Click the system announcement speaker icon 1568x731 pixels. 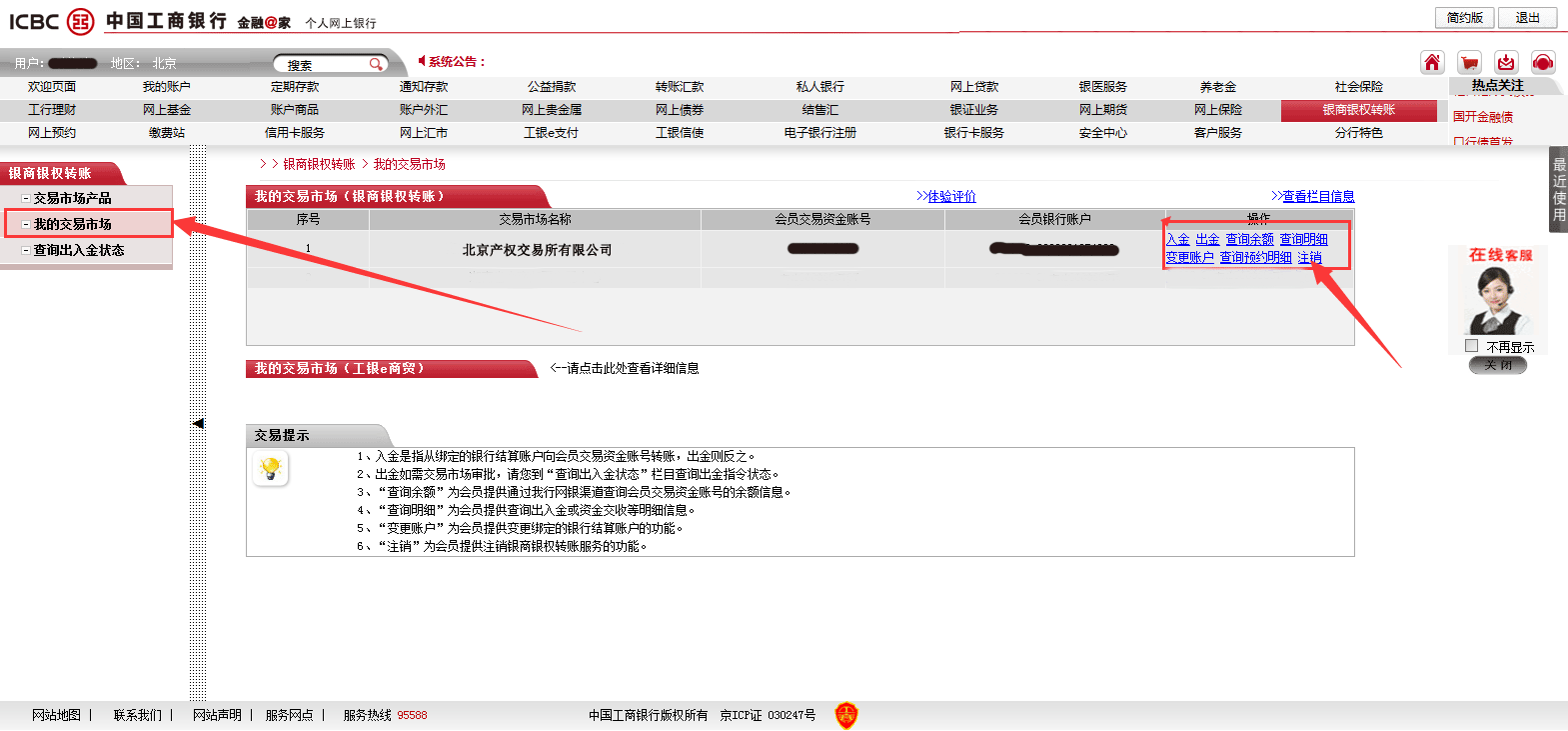click(x=422, y=61)
